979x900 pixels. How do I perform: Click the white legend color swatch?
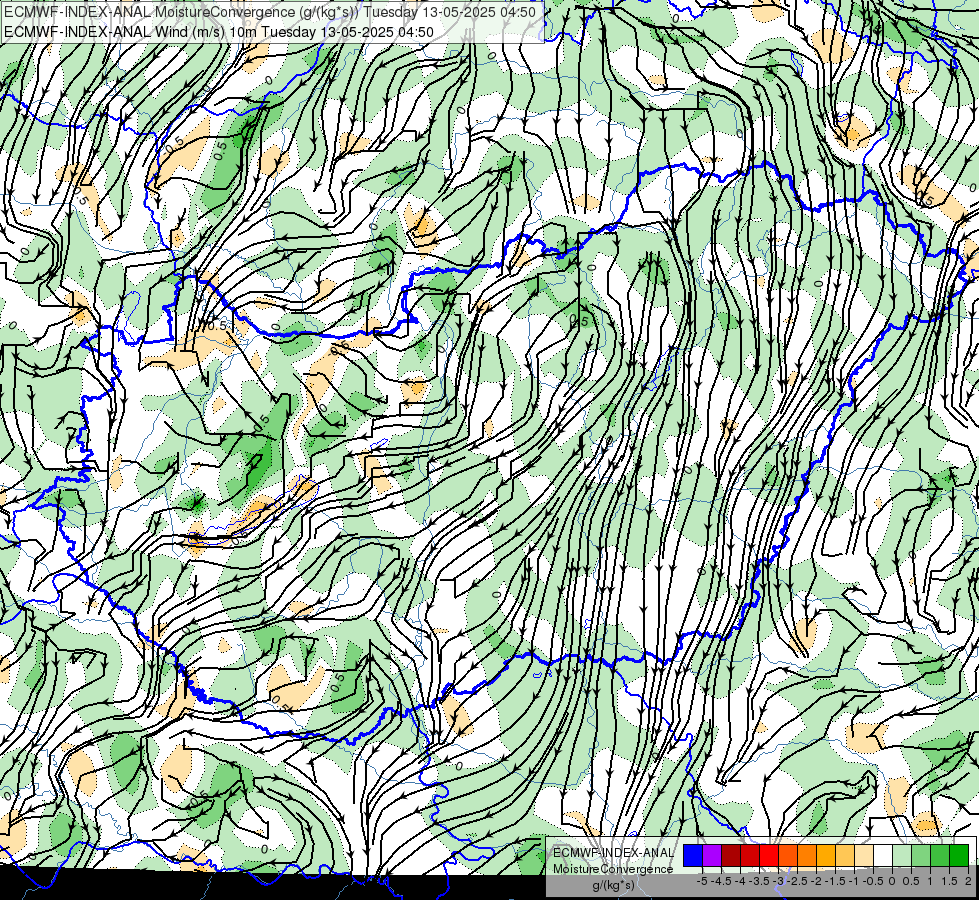click(883, 856)
